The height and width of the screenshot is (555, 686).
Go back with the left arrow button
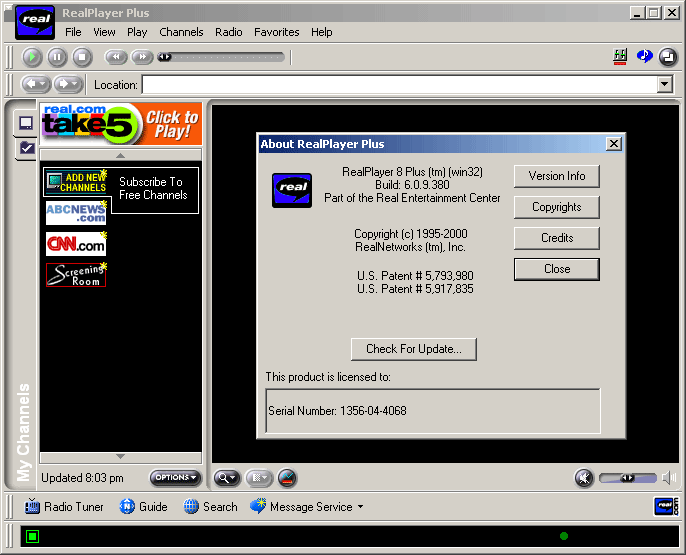(x=36, y=84)
